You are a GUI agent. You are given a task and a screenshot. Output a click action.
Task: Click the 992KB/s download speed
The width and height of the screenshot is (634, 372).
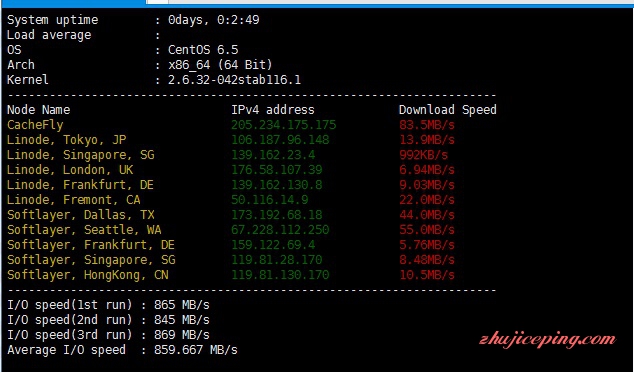tap(424, 155)
